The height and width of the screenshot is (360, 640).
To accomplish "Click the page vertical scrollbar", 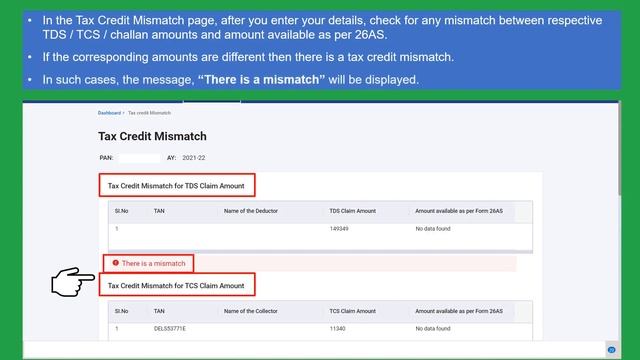I will click(x=620, y=149).
